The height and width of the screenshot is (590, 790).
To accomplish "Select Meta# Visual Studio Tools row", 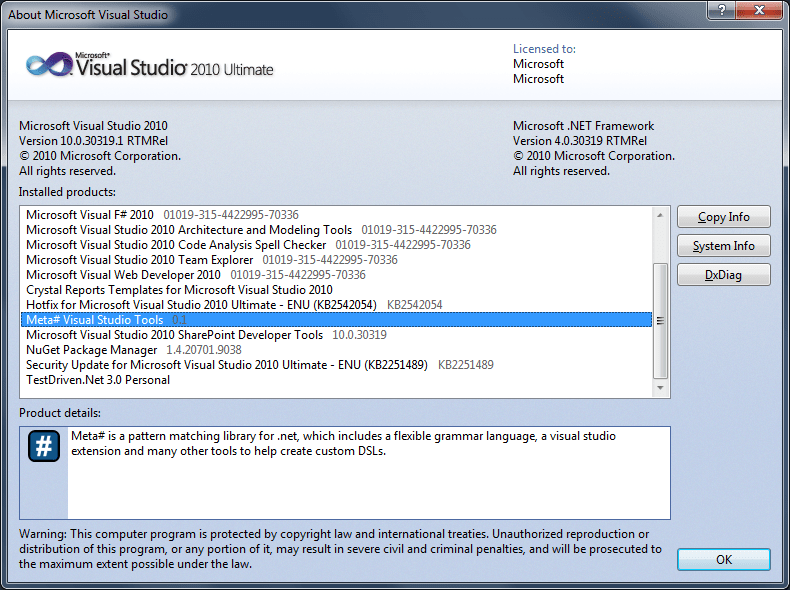I will [x=336, y=320].
